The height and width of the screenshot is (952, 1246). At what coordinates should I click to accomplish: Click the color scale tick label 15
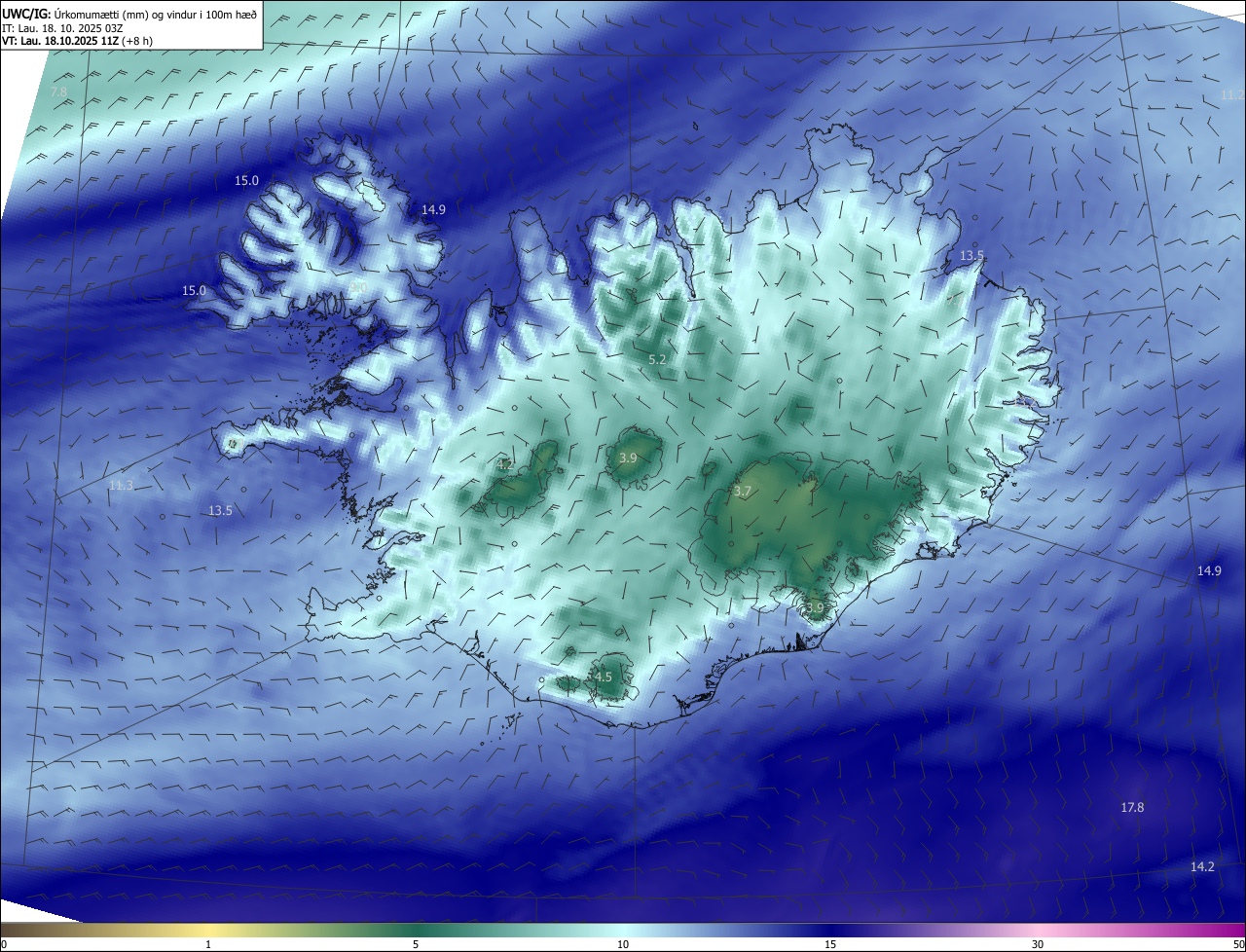coord(830,944)
